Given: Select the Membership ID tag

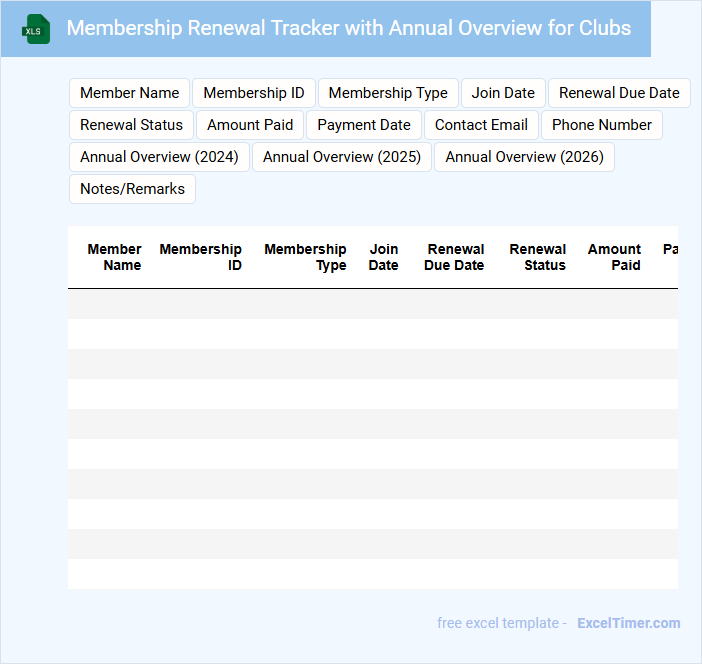Looking at the screenshot, I should coord(254,93).
